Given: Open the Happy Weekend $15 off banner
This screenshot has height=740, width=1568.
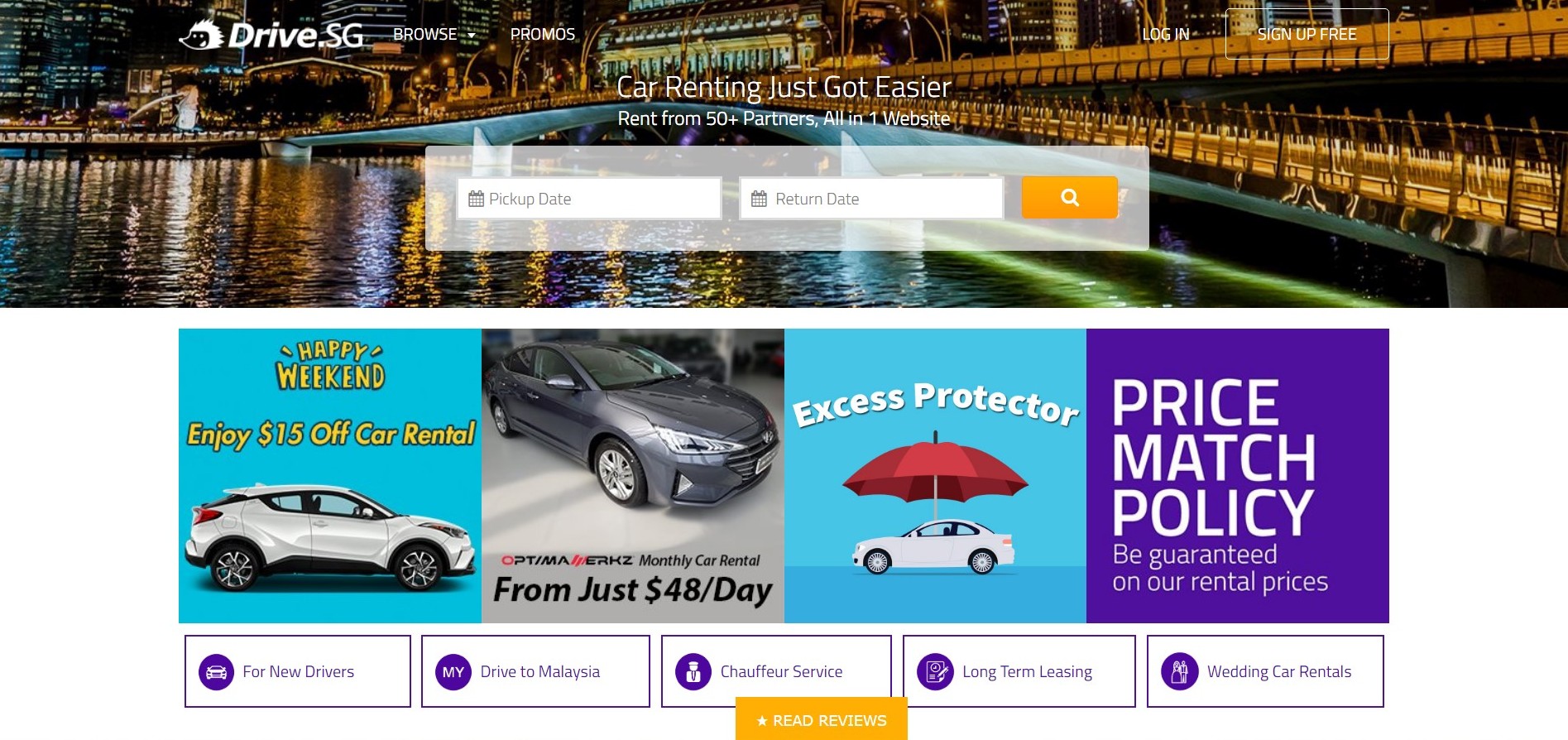Looking at the screenshot, I should click(x=330, y=476).
